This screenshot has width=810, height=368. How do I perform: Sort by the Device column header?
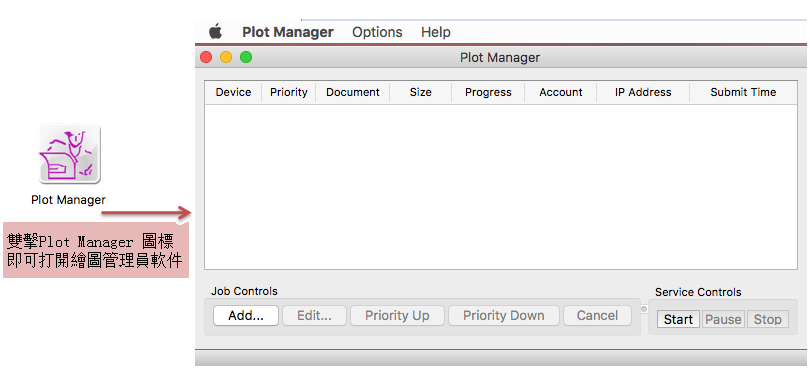(233, 93)
